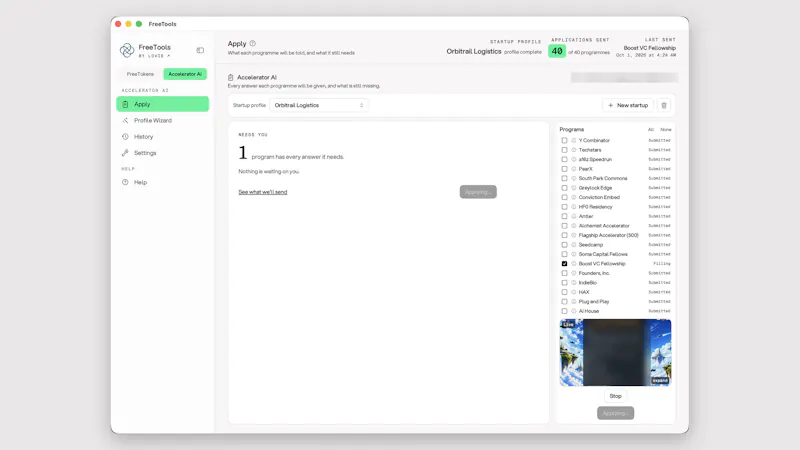Show info for Plug and Play

573,302
